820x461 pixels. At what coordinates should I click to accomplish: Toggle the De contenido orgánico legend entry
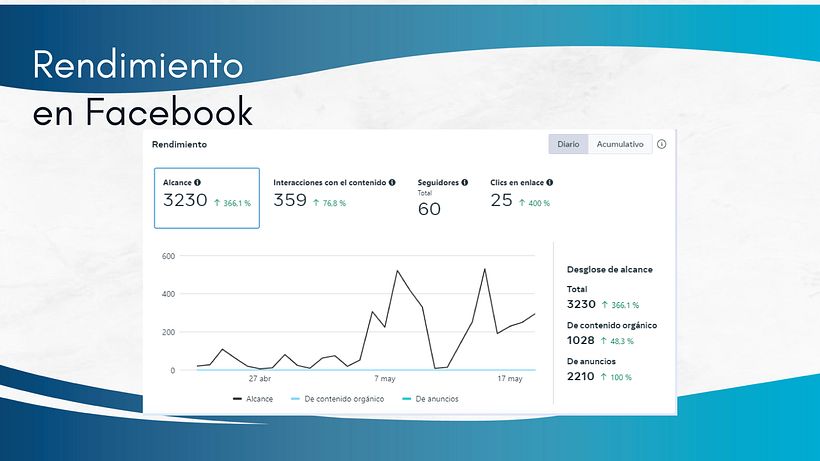point(337,399)
